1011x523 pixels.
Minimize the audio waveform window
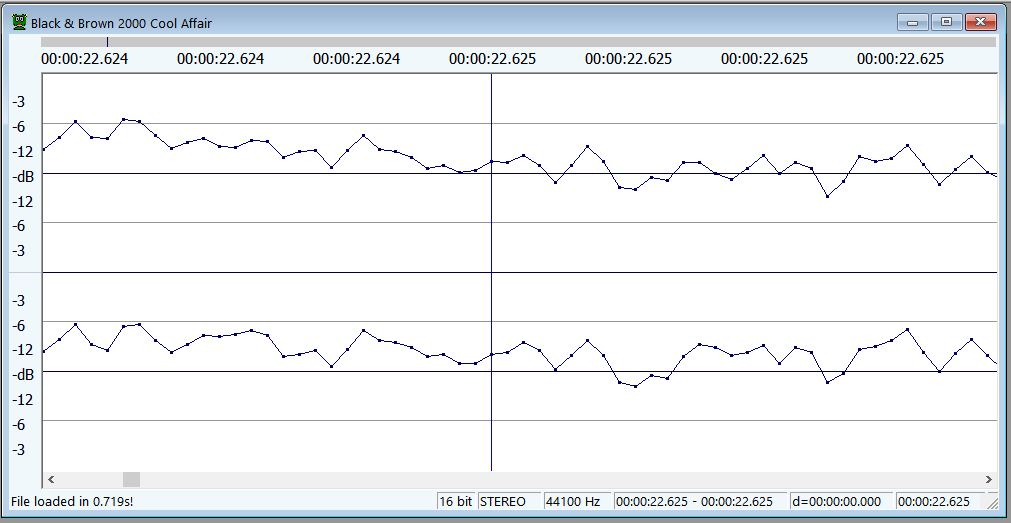coord(913,22)
